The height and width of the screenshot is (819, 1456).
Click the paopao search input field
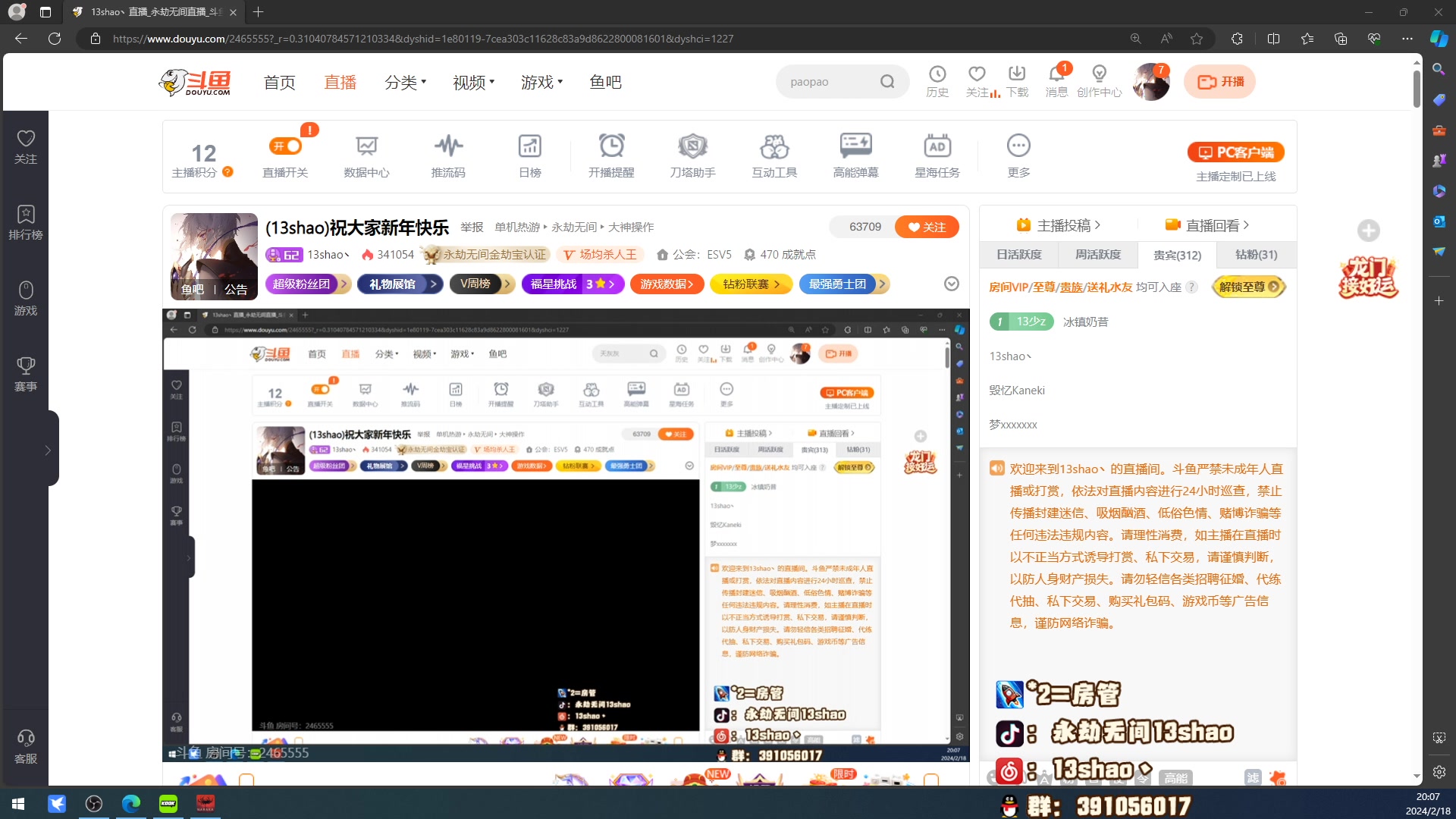tap(827, 81)
